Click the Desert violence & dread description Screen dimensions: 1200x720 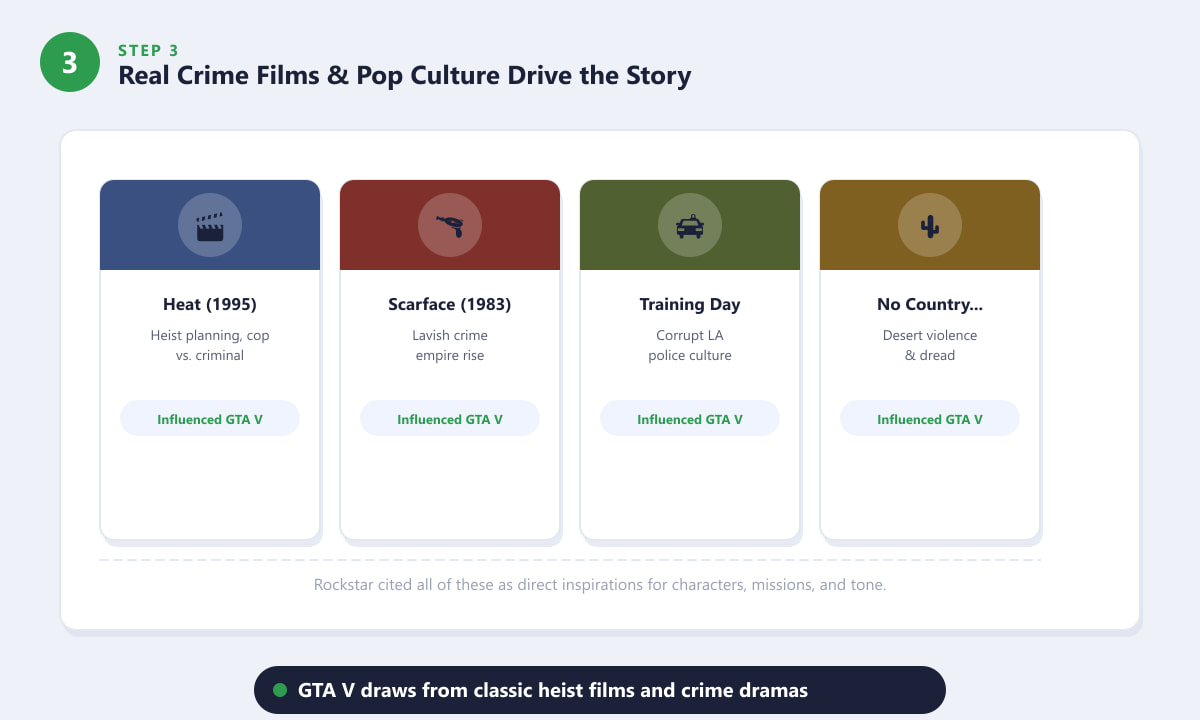pos(930,345)
